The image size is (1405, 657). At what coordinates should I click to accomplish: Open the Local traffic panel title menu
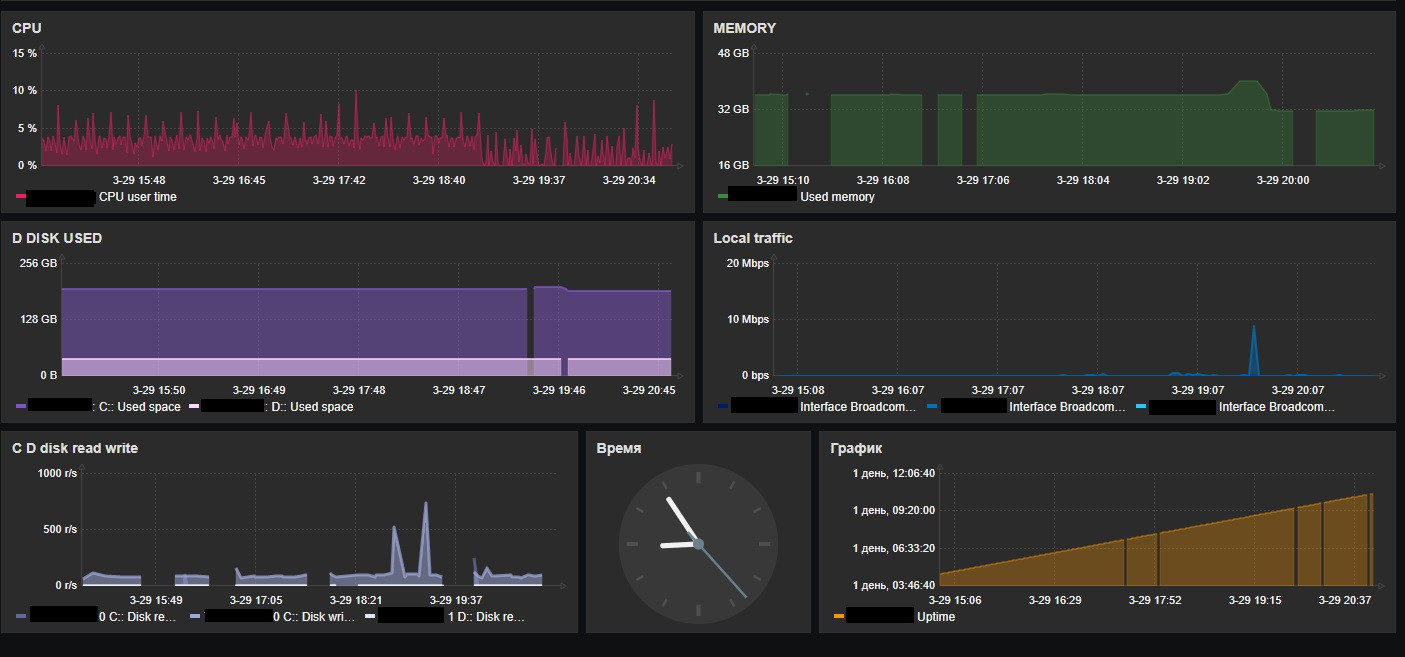coord(752,238)
